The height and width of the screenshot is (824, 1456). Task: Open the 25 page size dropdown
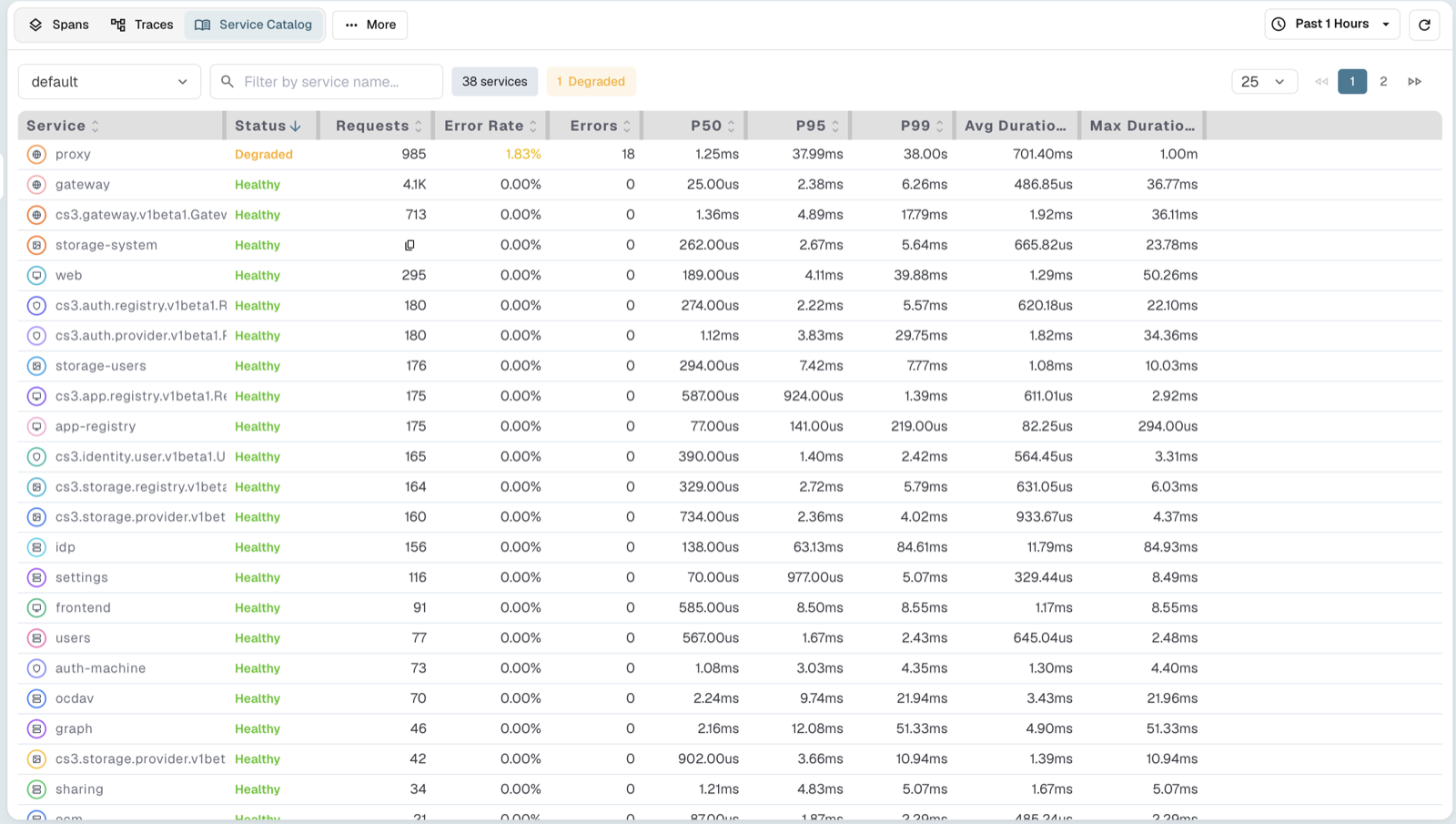(x=1264, y=82)
